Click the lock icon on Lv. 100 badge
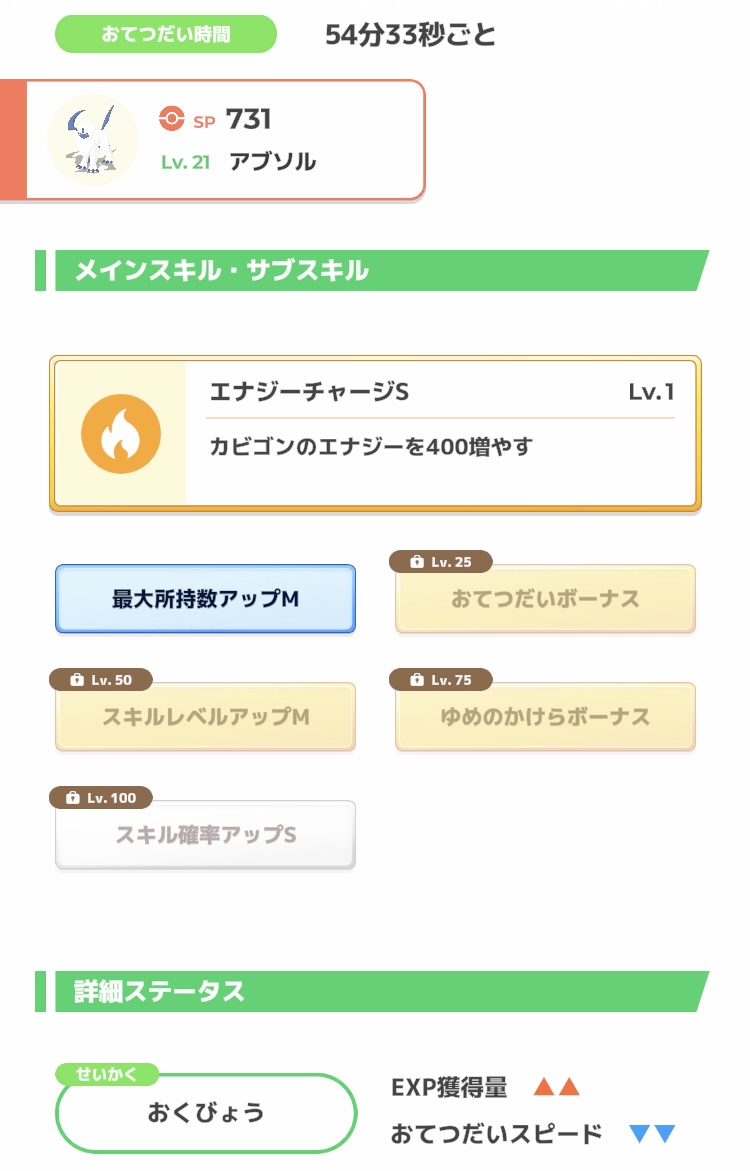The width and height of the screenshot is (750, 1171). [72, 798]
